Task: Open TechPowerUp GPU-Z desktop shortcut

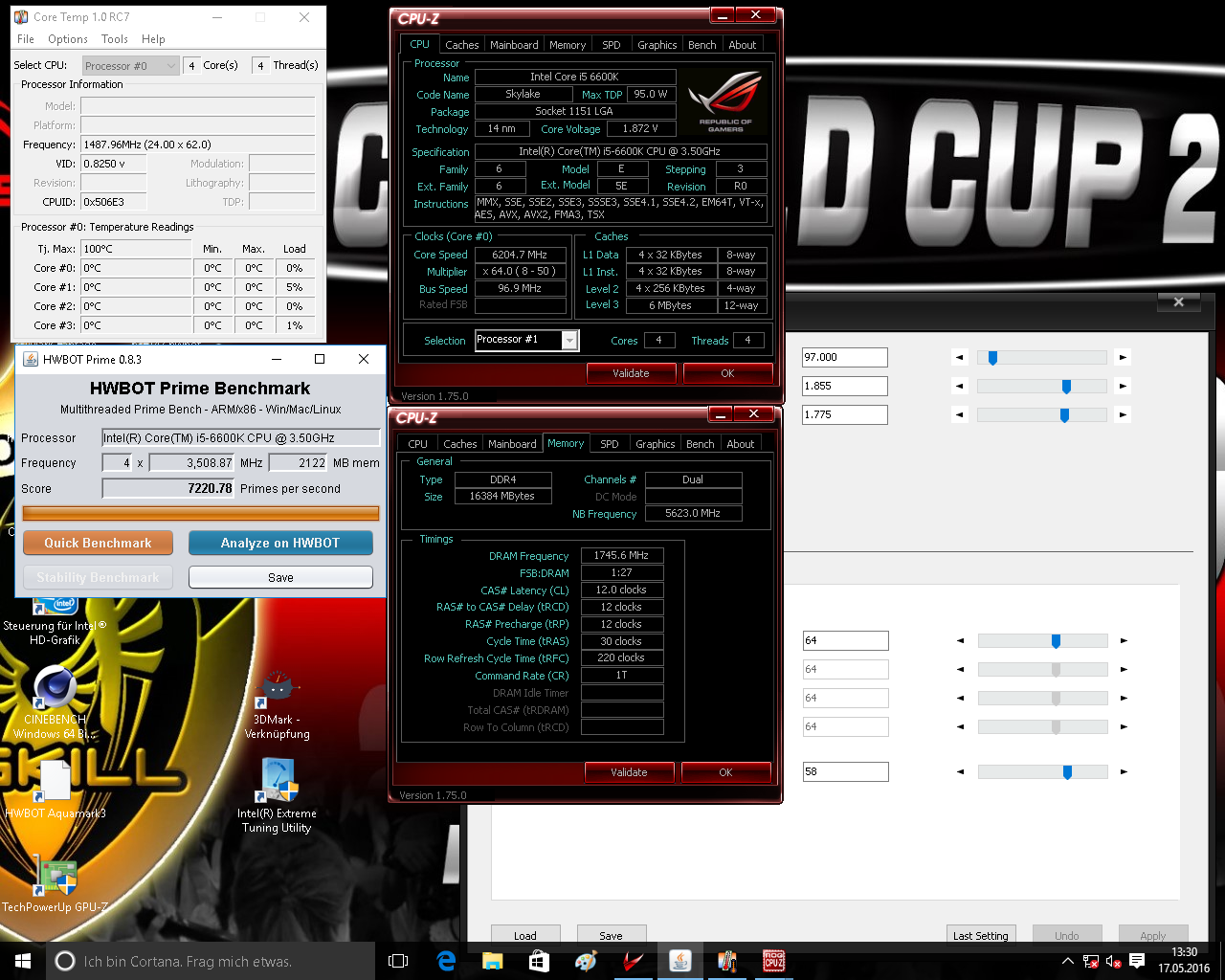Action: click(56, 885)
